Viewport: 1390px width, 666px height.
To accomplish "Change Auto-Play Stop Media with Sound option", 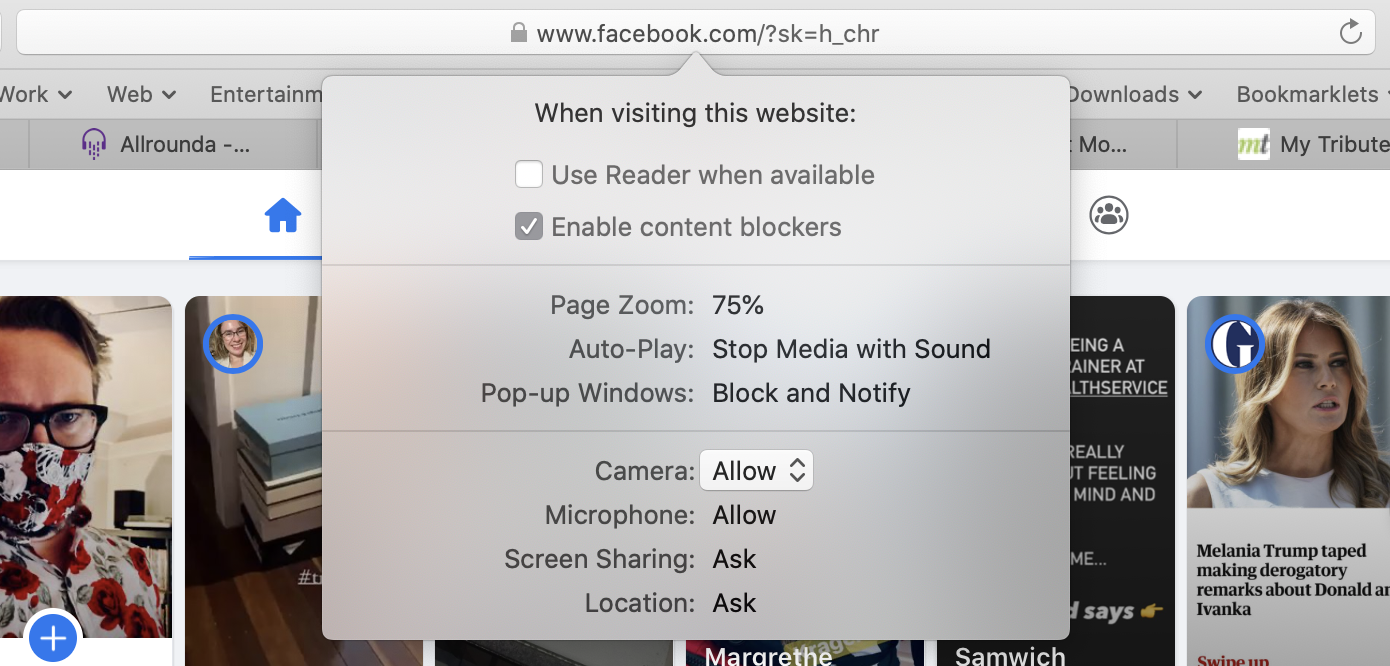I will [x=851, y=349].
